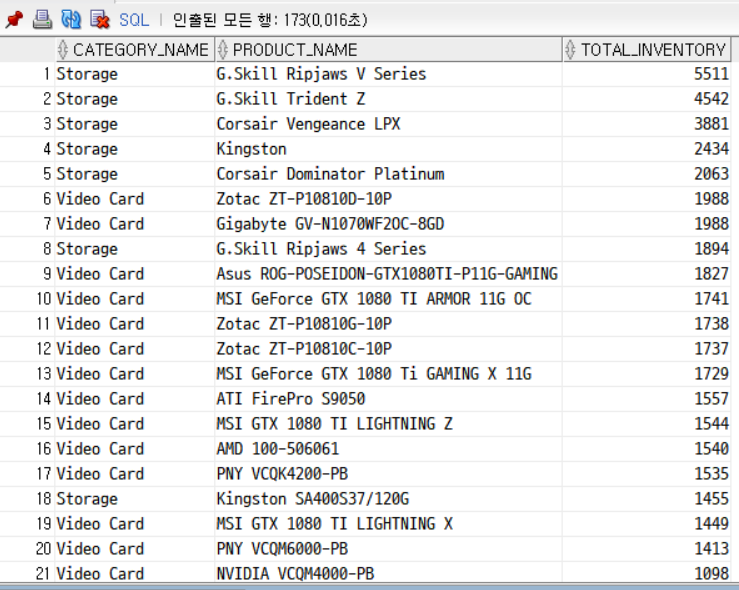
Task: Select MSI GTX 1080 TI LIGHTNING Z cell
Action: point(388,424)
